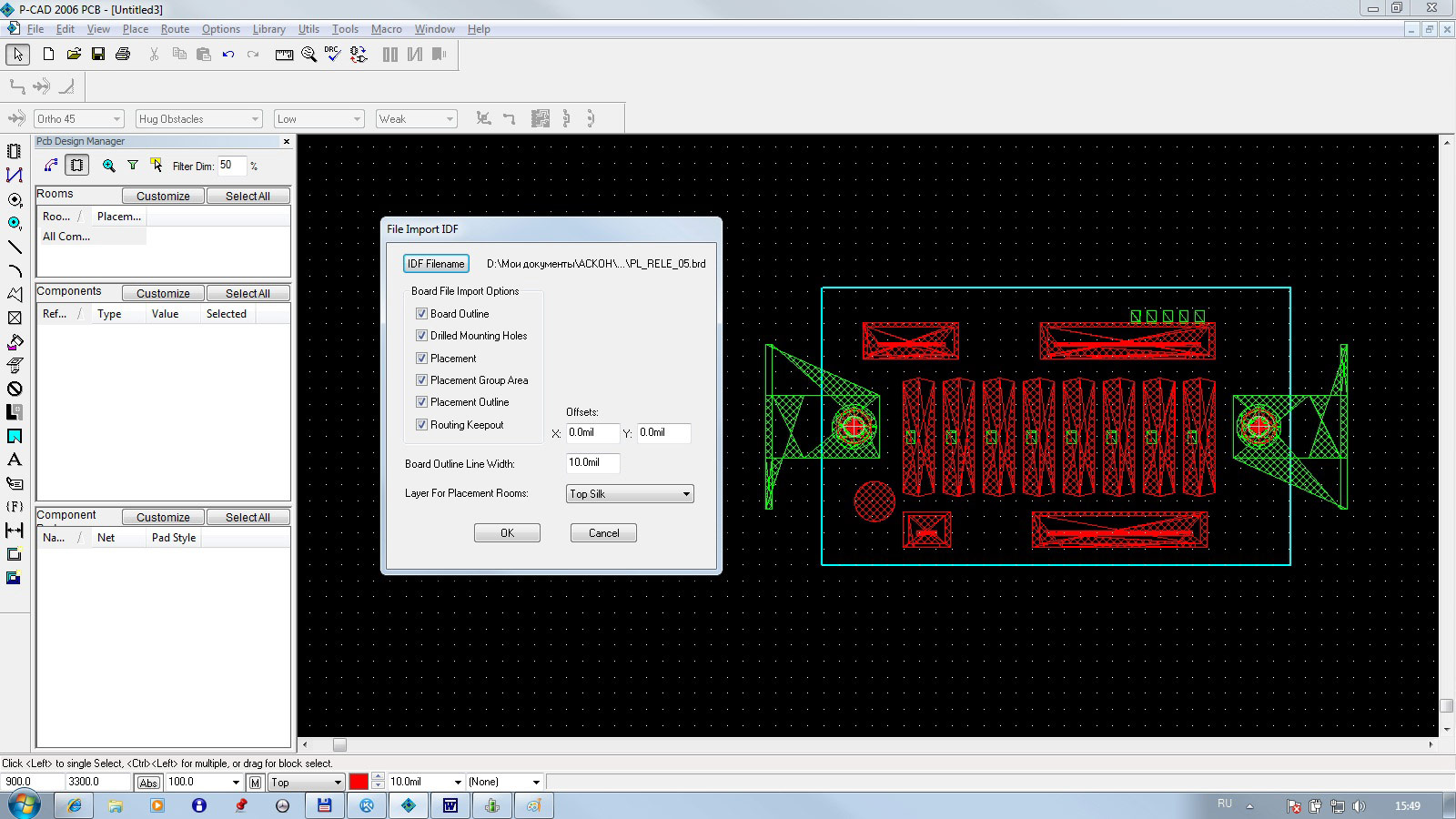Screen dimensions: 1456x819
Task: Select the Place Field {F} tool
Action: (15, 507)
